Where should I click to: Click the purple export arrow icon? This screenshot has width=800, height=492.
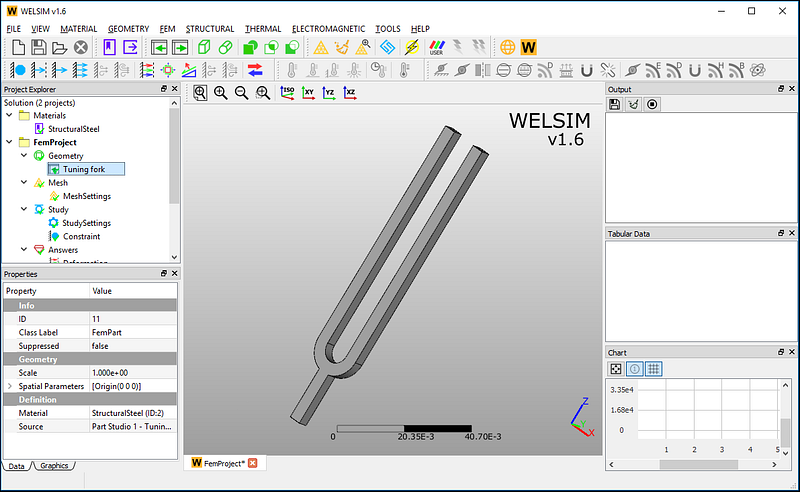(131, 47)
